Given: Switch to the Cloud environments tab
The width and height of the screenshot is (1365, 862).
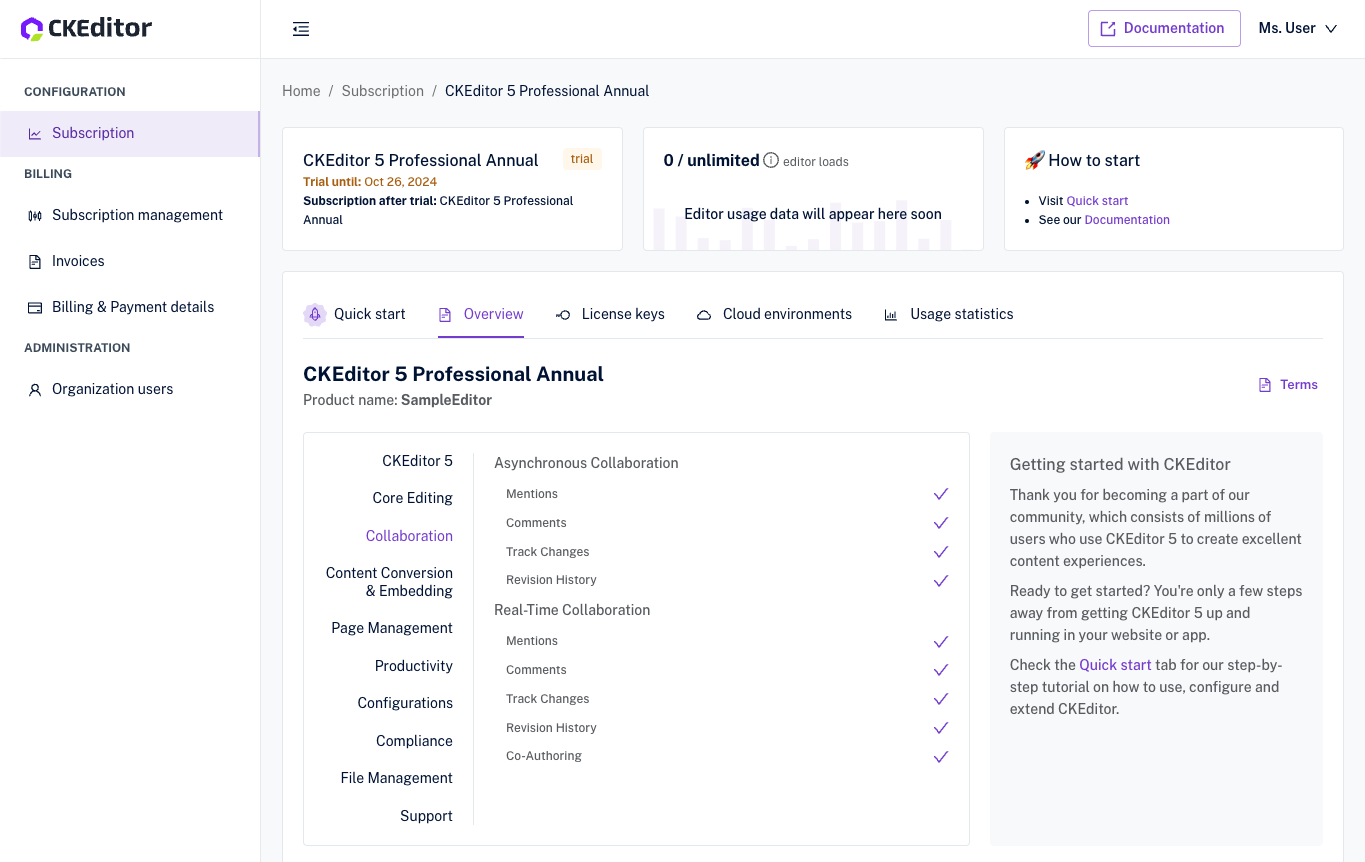Looking at the screenshot, I should click(774, 314).
